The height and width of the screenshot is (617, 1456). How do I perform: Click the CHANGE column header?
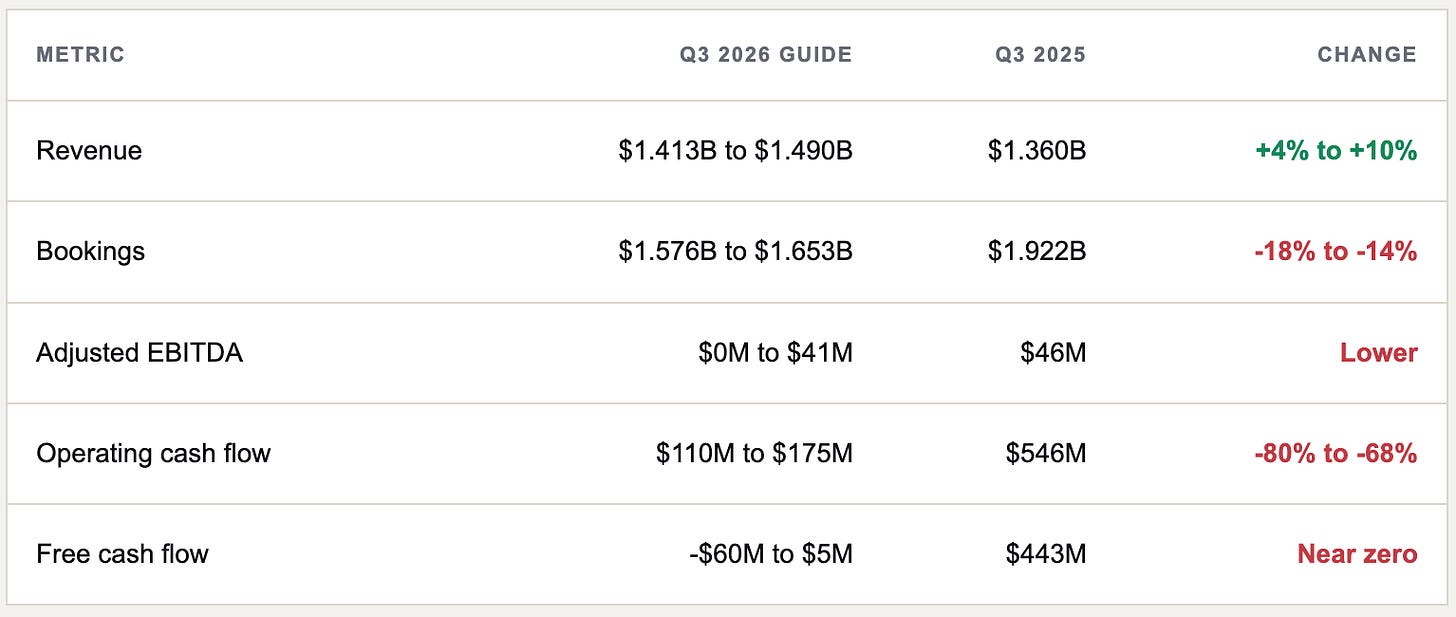pos(1367,55)
